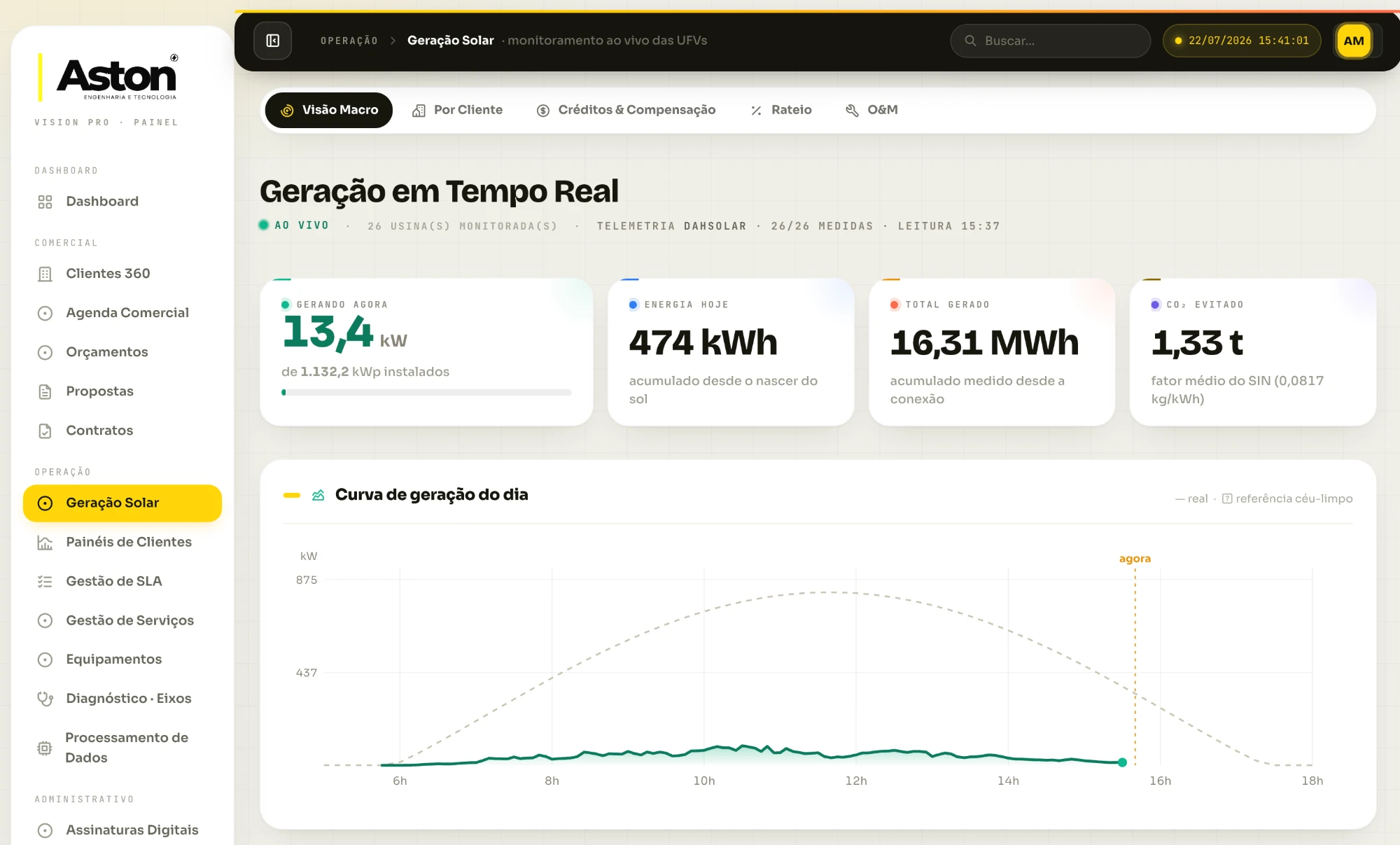Click the 13,4 kW generating value

click(344, 333)
